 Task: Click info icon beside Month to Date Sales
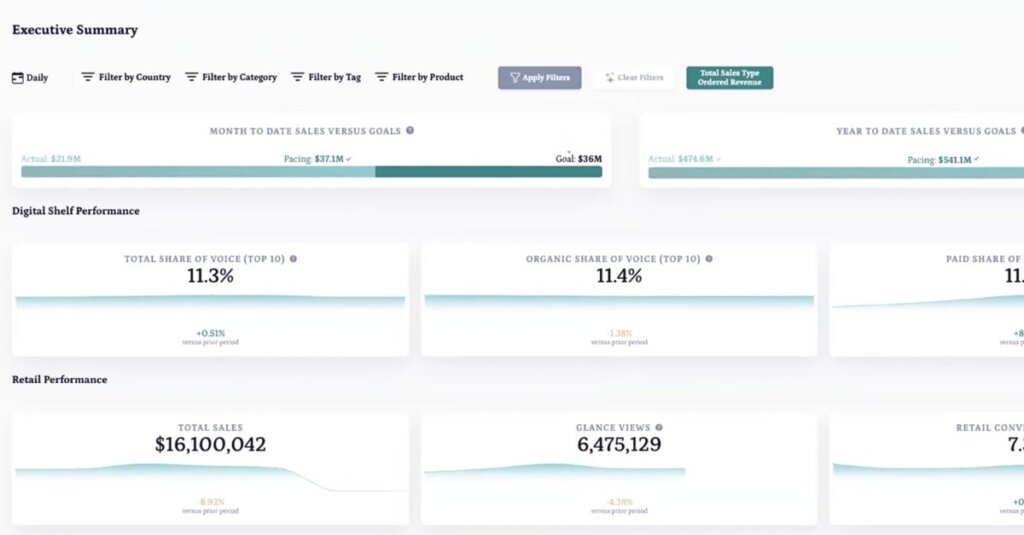point(410,131)
